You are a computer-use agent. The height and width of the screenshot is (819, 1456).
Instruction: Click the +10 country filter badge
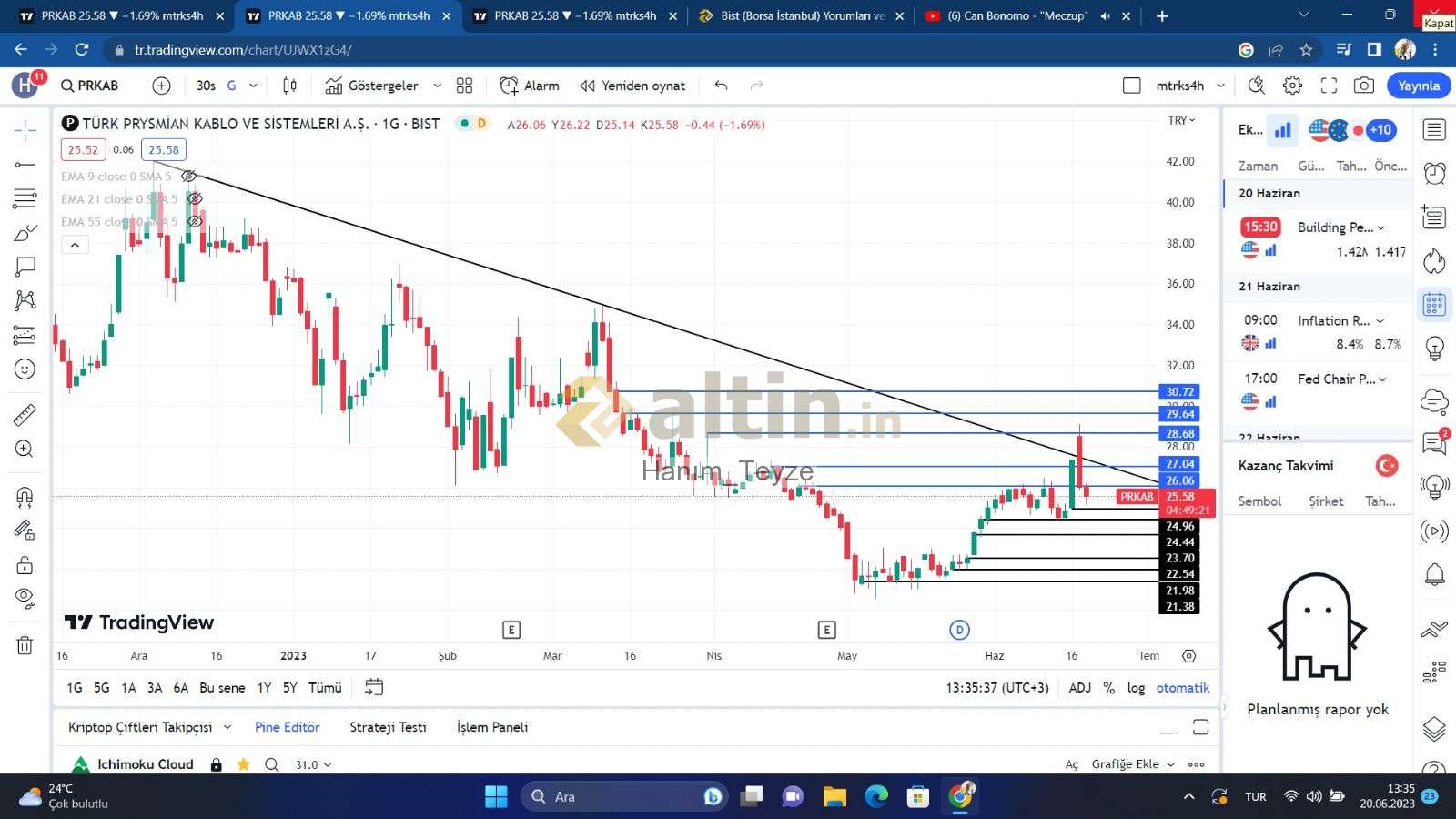1380,130
